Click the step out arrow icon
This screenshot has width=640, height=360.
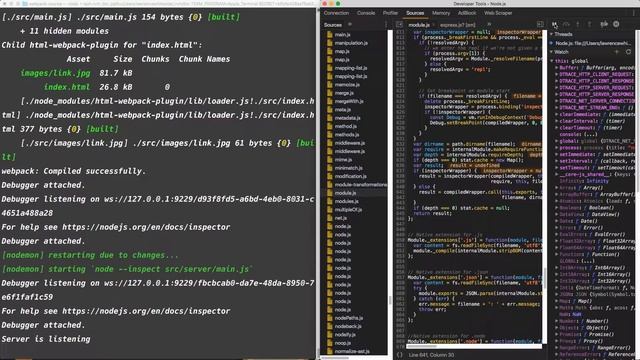click(x=589, y=24)
